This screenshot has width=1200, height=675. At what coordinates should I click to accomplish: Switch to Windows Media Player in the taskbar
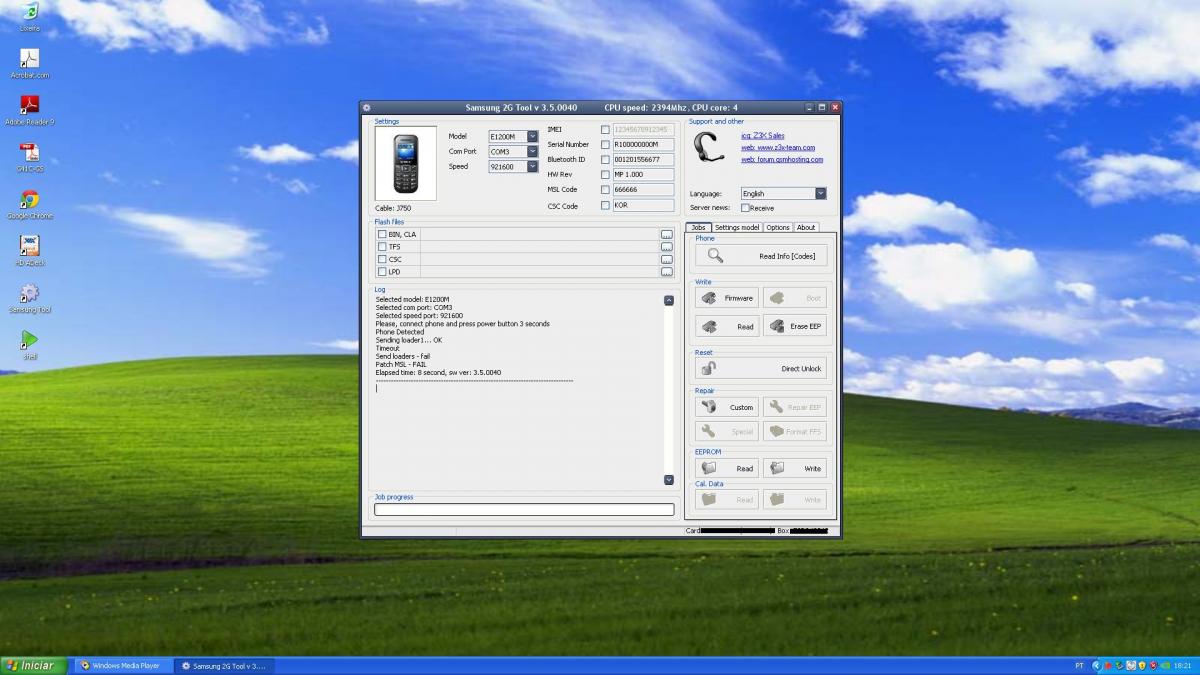[x=122, y=665]
